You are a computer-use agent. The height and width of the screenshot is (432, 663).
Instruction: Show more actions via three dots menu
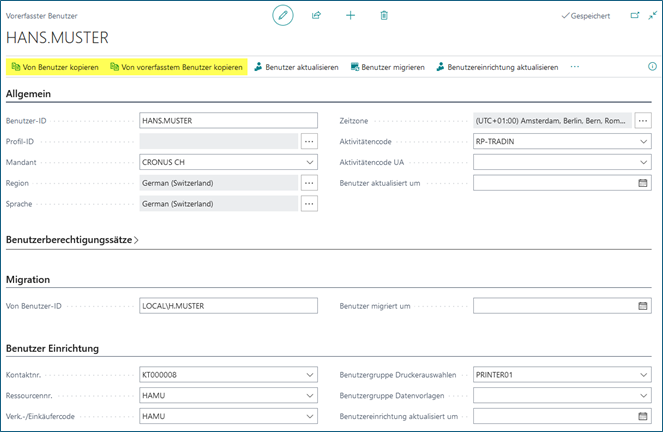575,67
